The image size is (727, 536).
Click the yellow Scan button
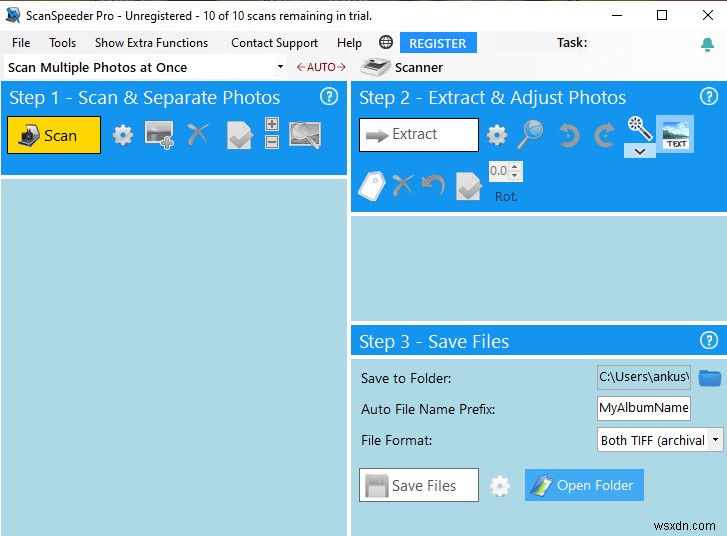point(54,135)
